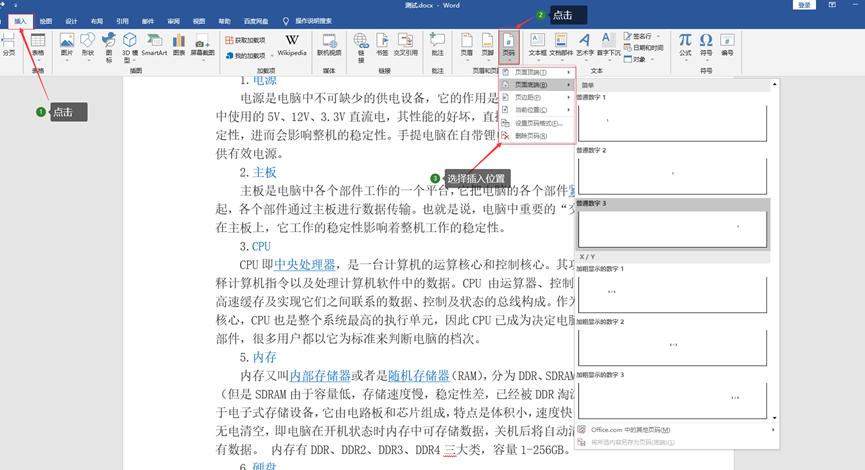Insert a SmartArt graphic

[x=154, y=45]
